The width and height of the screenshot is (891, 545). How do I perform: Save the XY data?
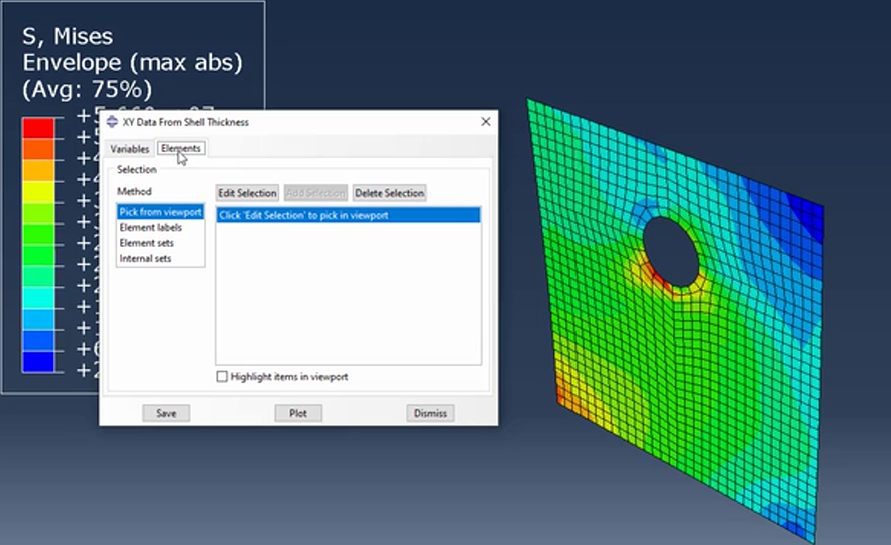(166, 413)
